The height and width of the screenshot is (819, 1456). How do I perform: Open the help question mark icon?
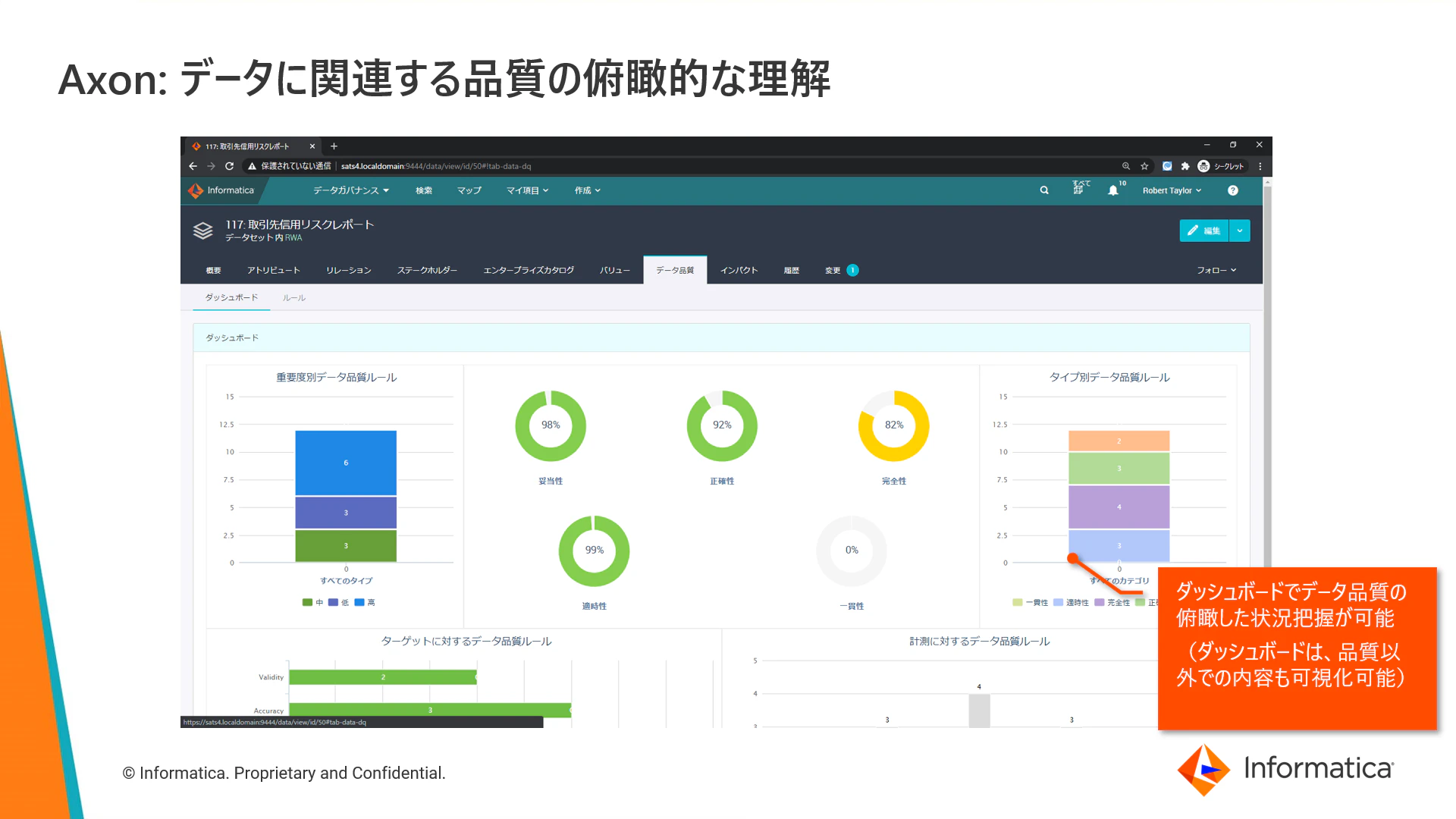(1233, 190)
